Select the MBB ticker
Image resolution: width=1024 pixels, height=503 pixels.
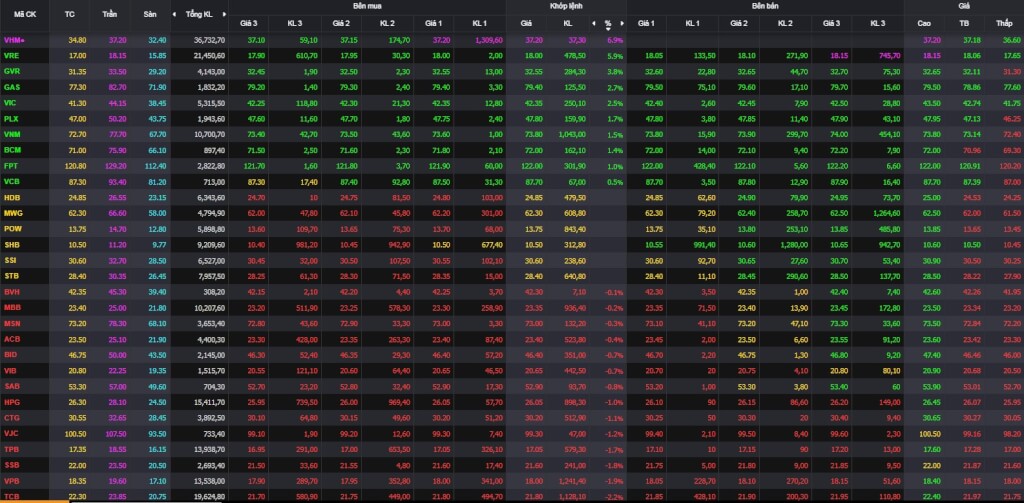coord(12,307)
